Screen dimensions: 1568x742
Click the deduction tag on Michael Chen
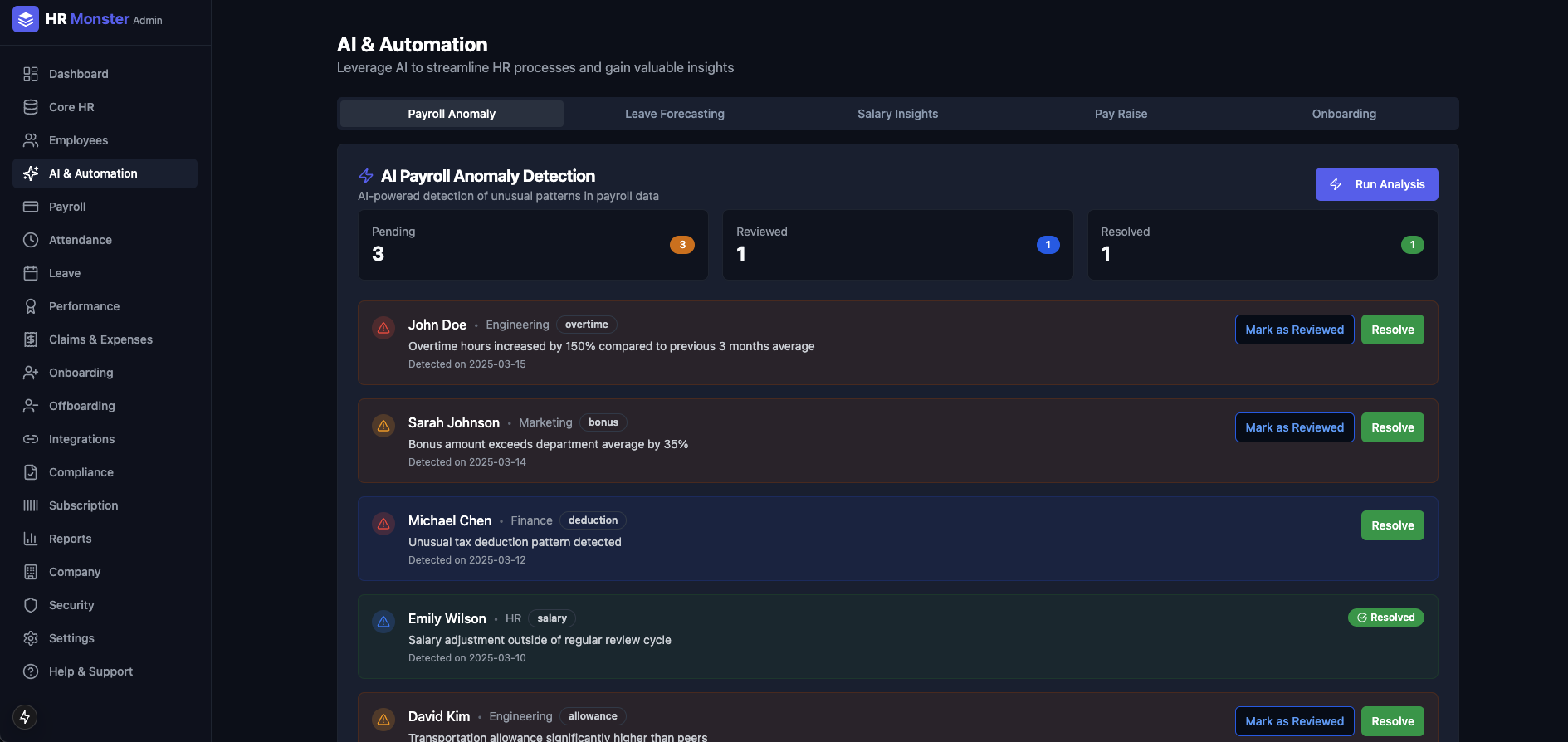click(593, 520)
